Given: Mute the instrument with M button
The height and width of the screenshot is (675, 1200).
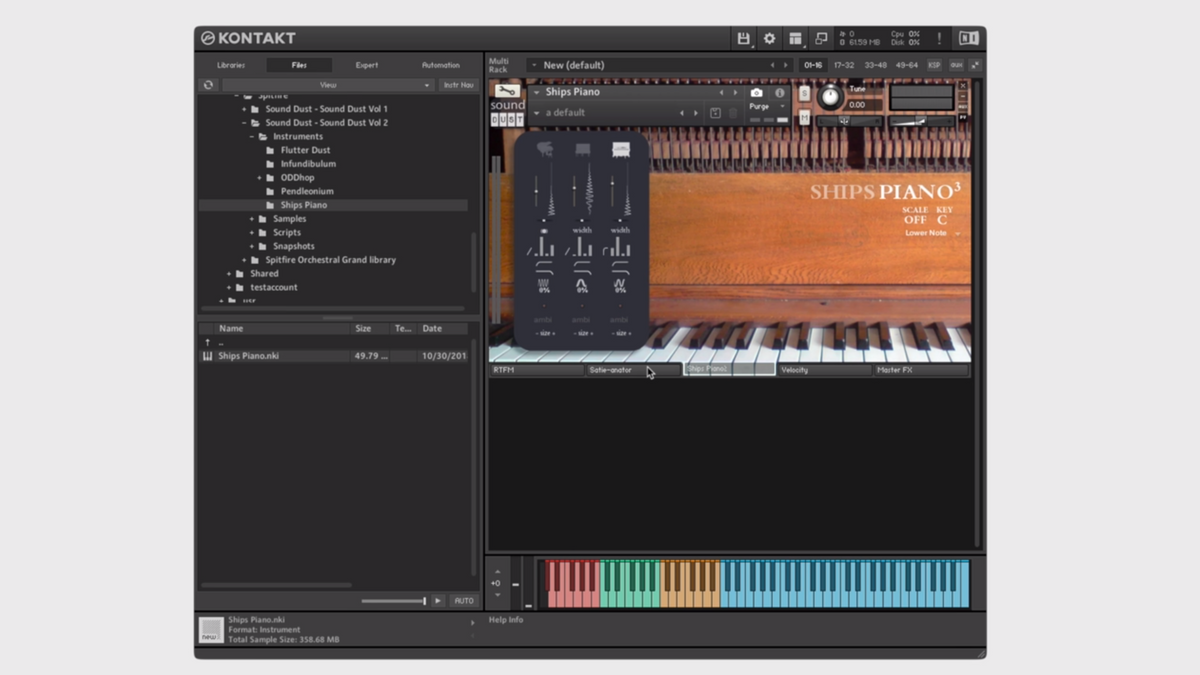Looking at the screenshot, I should 805,117.
